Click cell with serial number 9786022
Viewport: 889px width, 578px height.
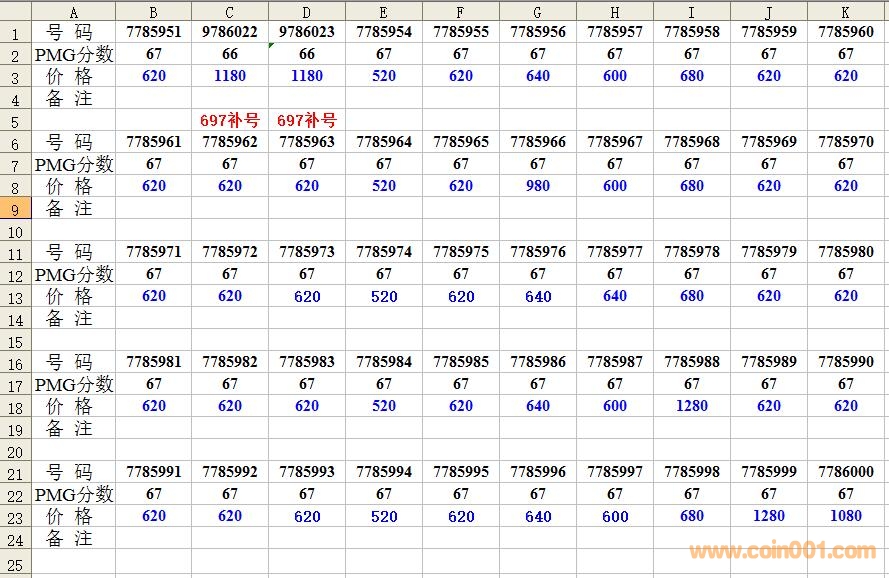[x=230, y=32]
